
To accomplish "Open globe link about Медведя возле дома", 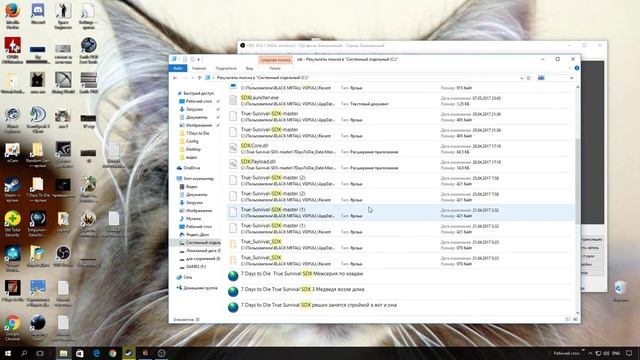I will (302, 289).
